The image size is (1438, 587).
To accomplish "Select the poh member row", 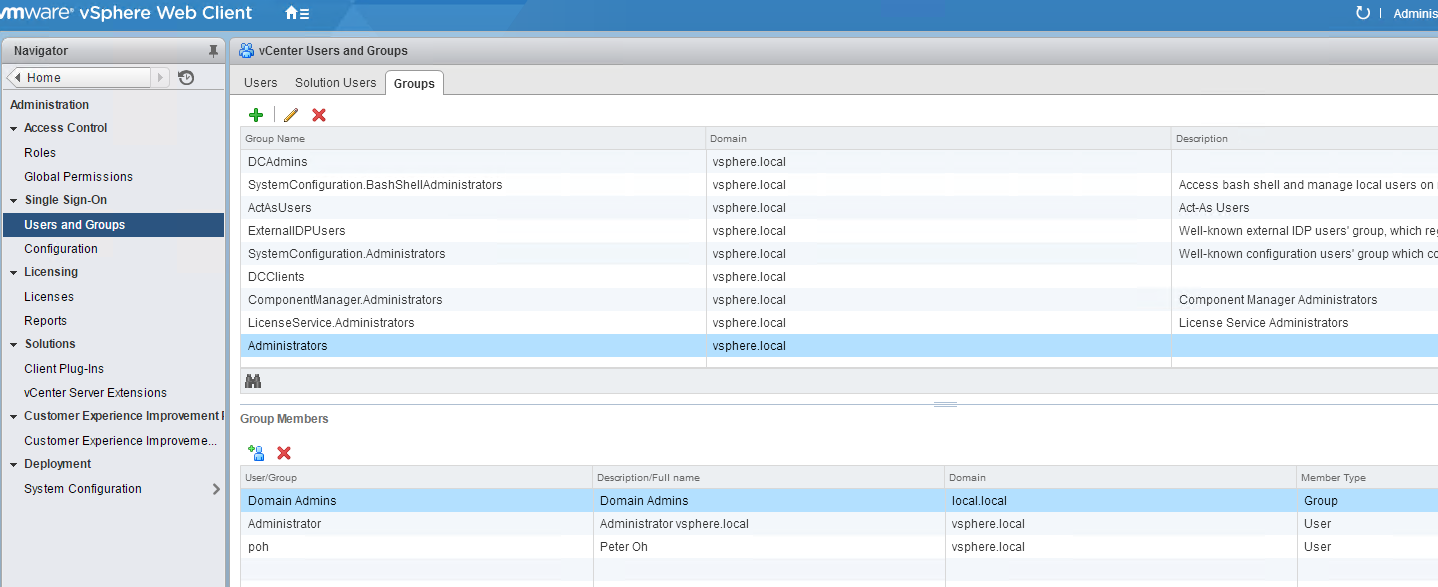I will point(839,546).
